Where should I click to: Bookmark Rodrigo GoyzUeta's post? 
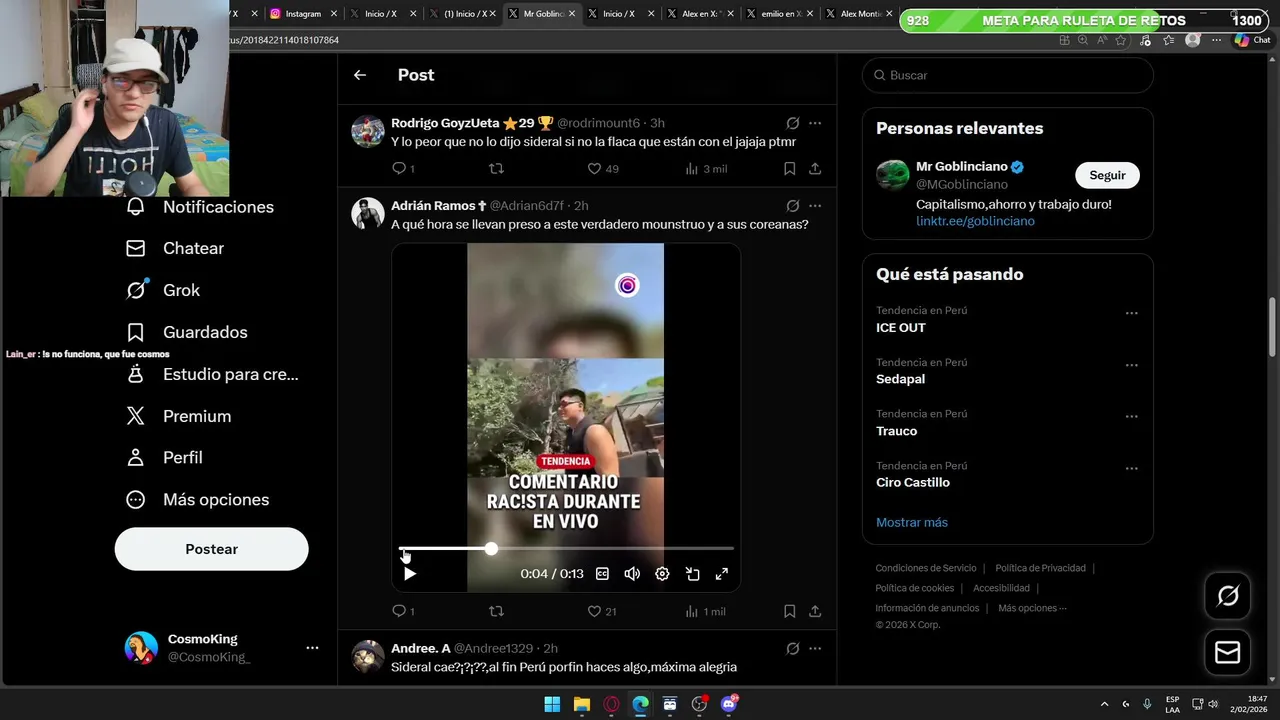789,168
